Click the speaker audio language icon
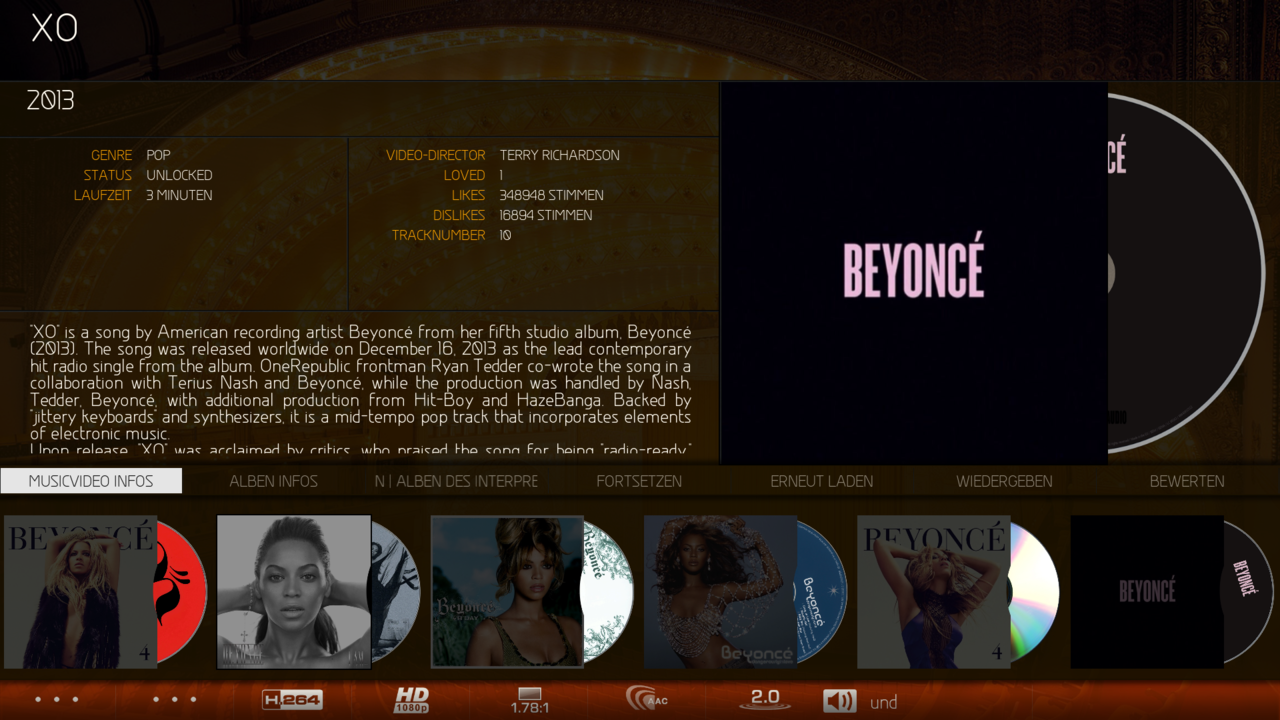The height and width of the screenshot is (720, 1280). (x=839, y=701)
